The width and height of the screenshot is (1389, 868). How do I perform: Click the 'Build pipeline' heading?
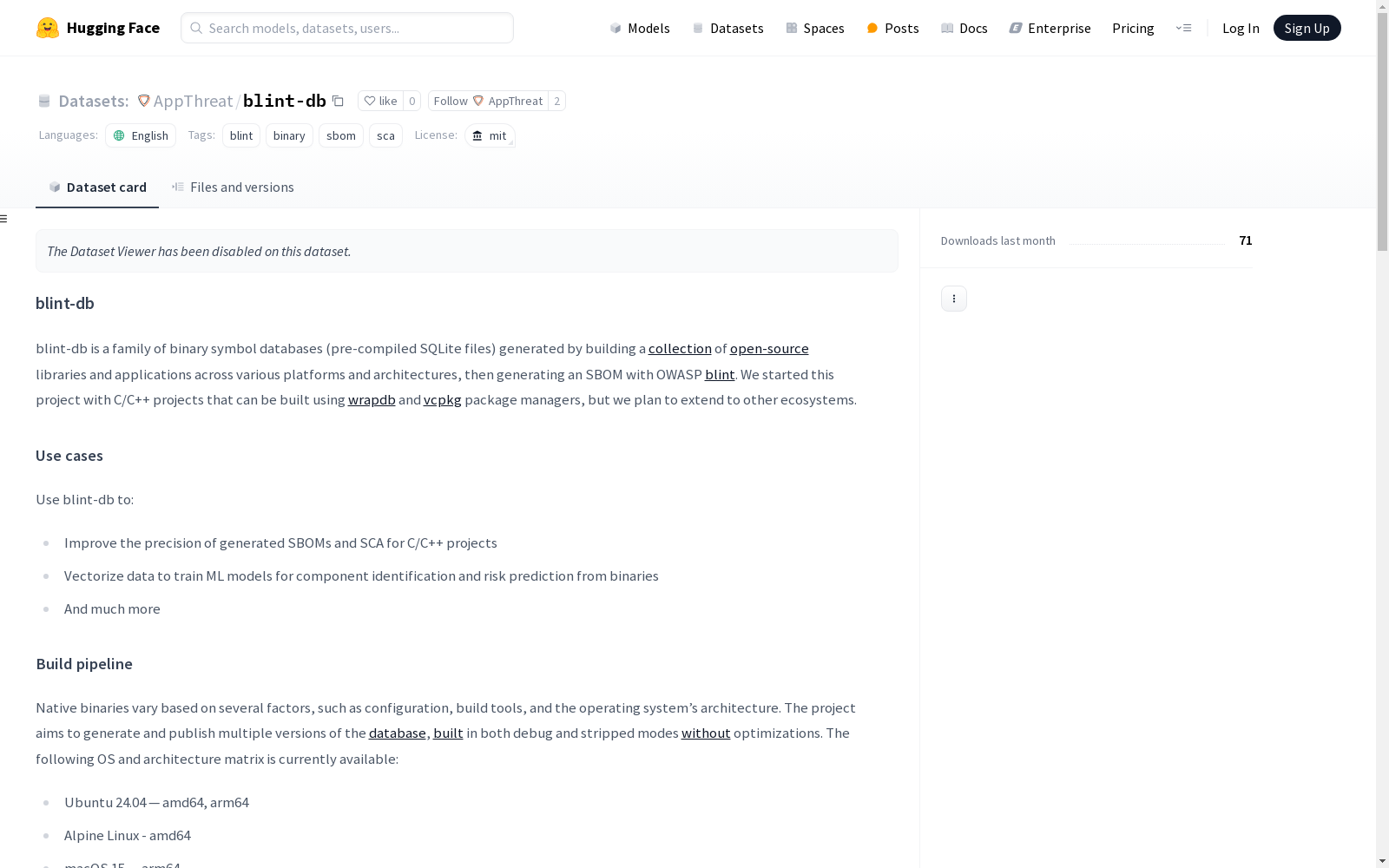tap(84, 664)
